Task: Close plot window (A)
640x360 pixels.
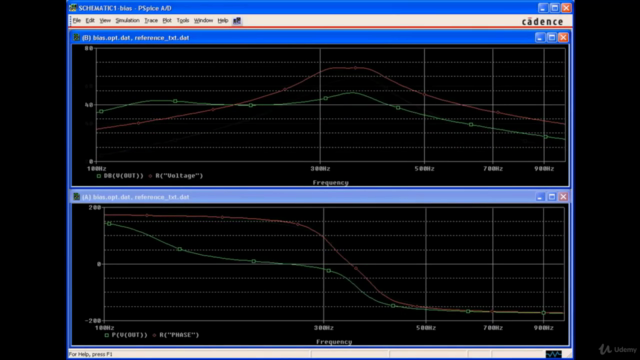Action: tap(563, 197)
